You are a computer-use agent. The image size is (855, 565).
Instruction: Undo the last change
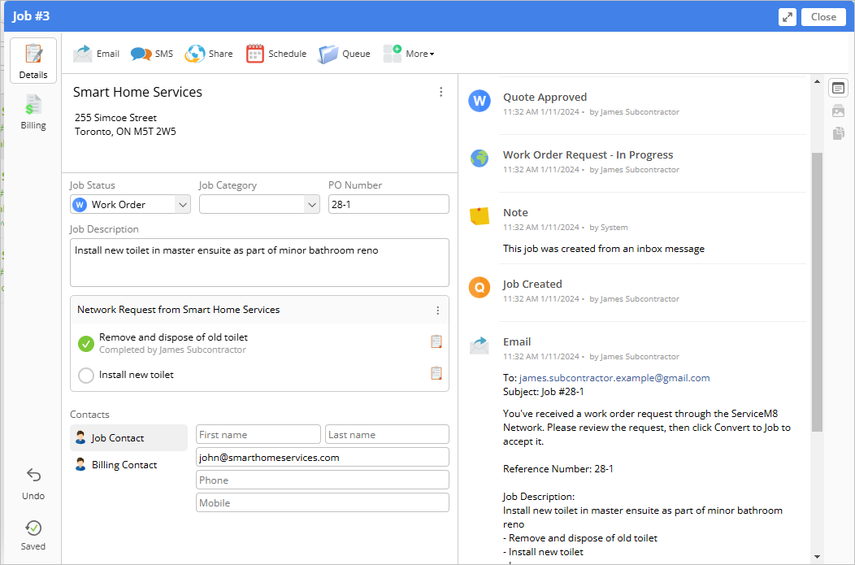[x=33, y=484]
